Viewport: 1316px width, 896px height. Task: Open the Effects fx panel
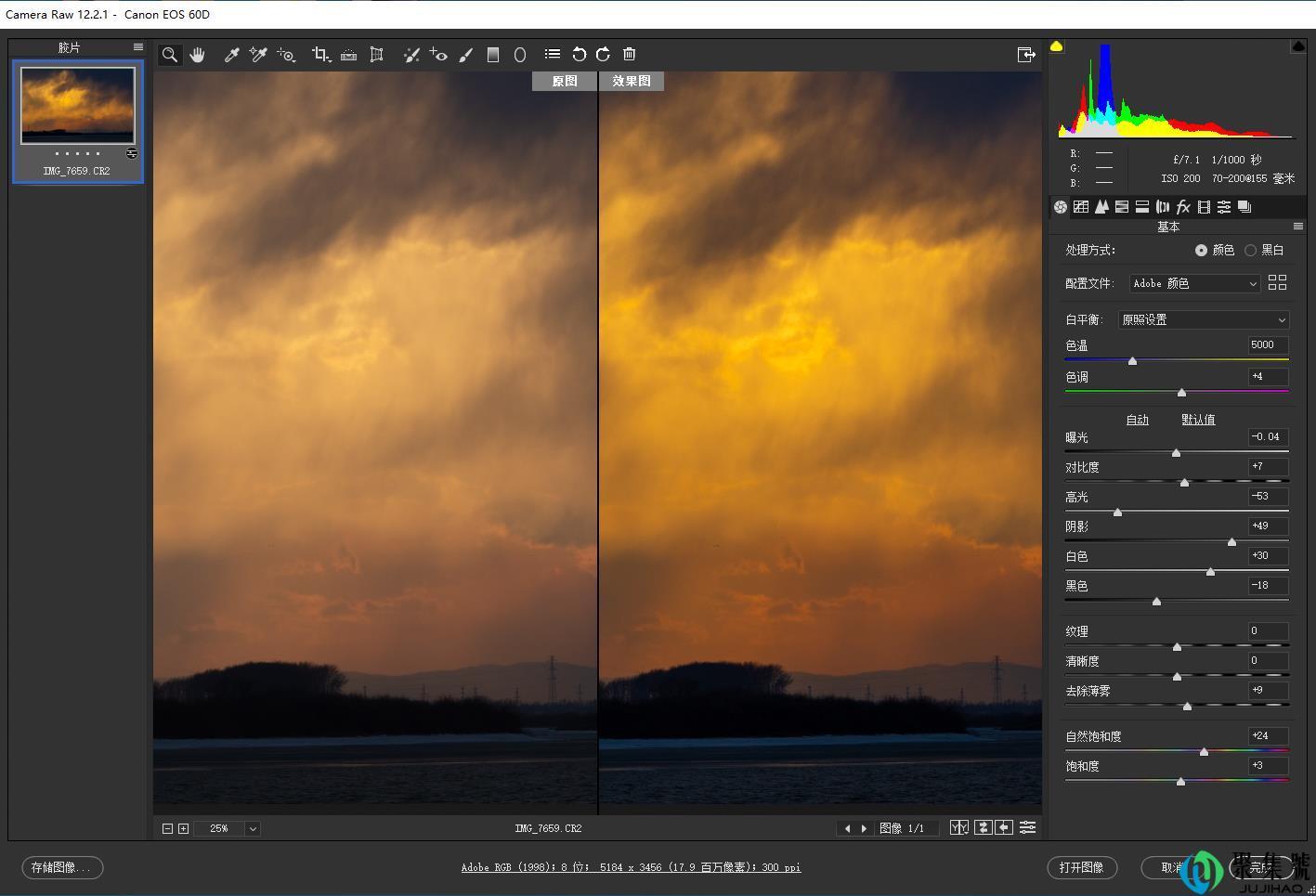(1183, 206)
